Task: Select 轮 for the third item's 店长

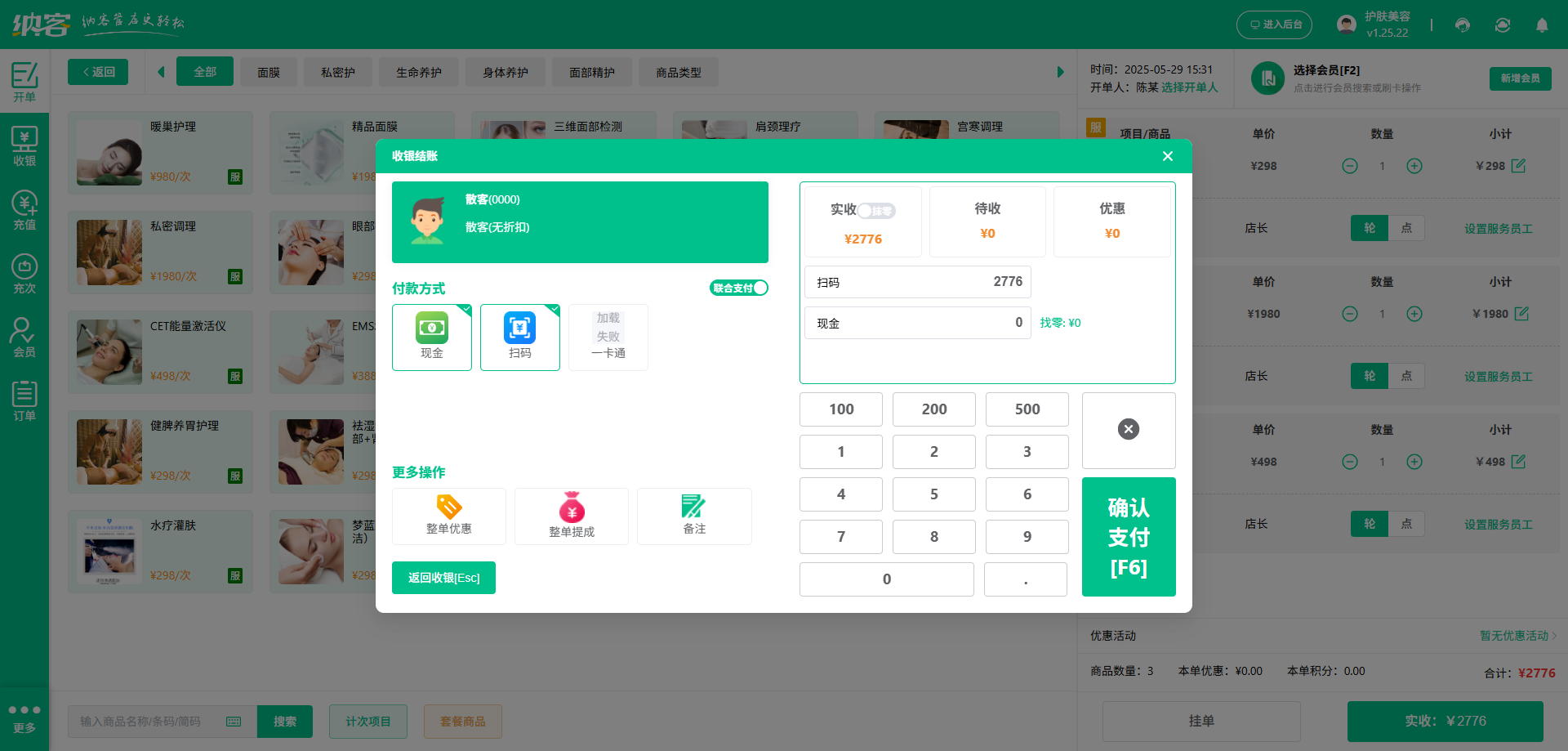Action: tap(1370, 524)
